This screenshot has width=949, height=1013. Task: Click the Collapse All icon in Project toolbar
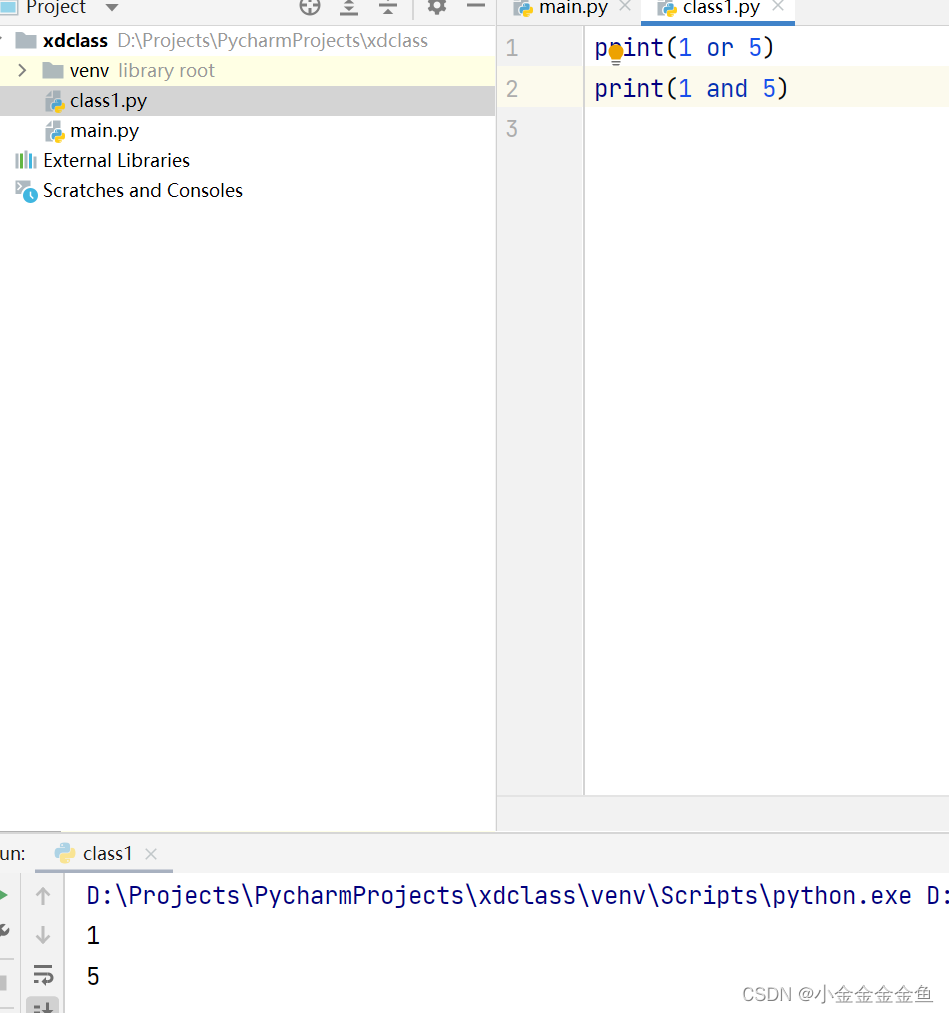click(x=388, y=7)
